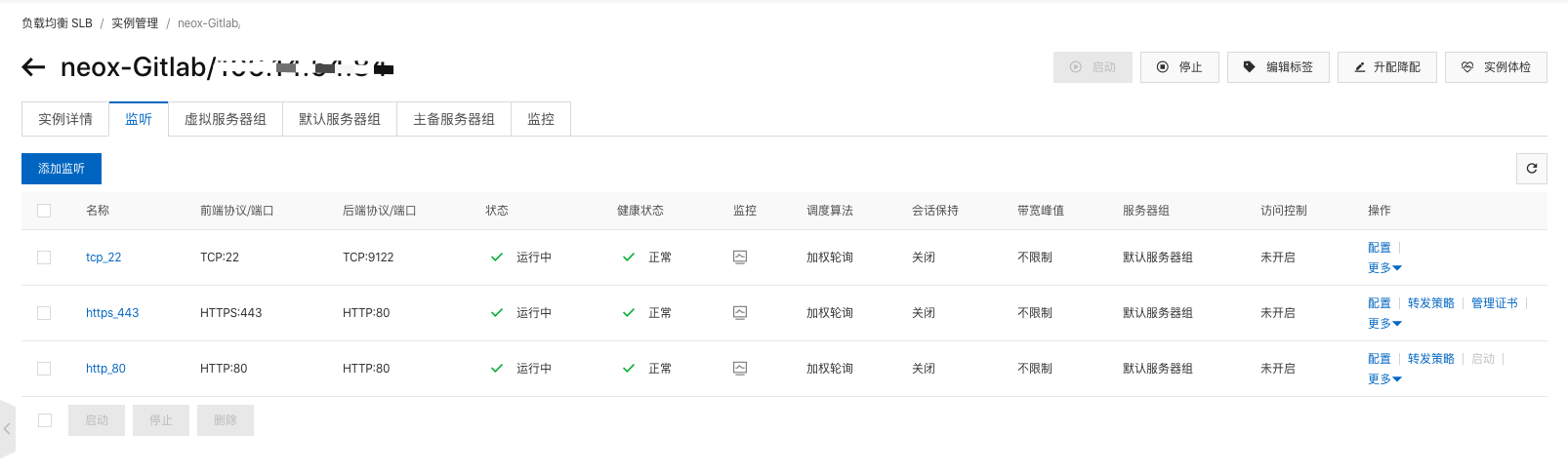Go to 实例管理 breadcrumb
This screenshot has height=475, width=1568.
[x=135, y=22]
